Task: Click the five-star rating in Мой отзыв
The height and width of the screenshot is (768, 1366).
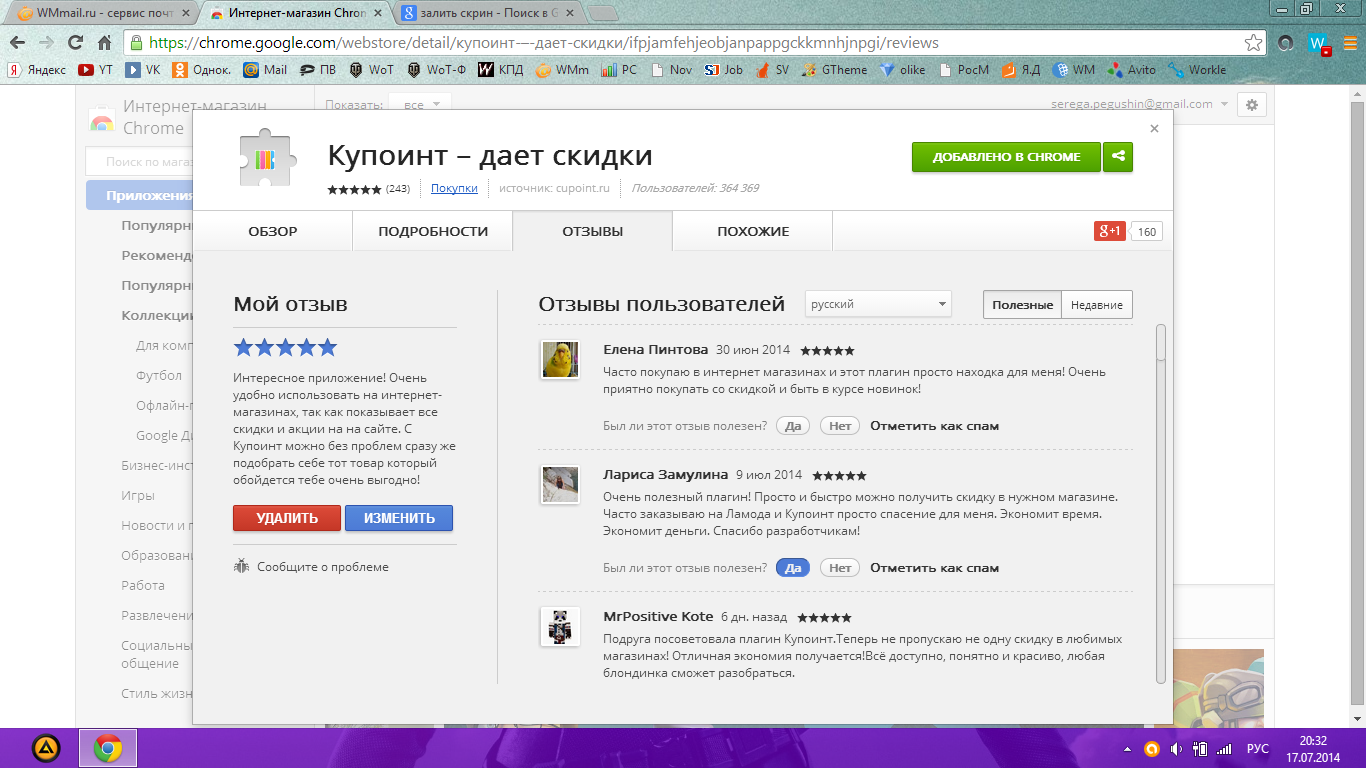Action: (x=285, y=348)
